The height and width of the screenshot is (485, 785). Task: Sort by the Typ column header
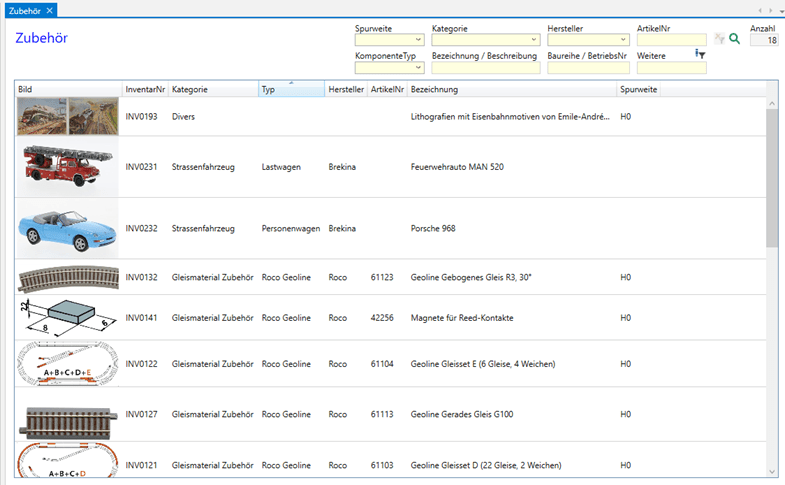point(290,90)
